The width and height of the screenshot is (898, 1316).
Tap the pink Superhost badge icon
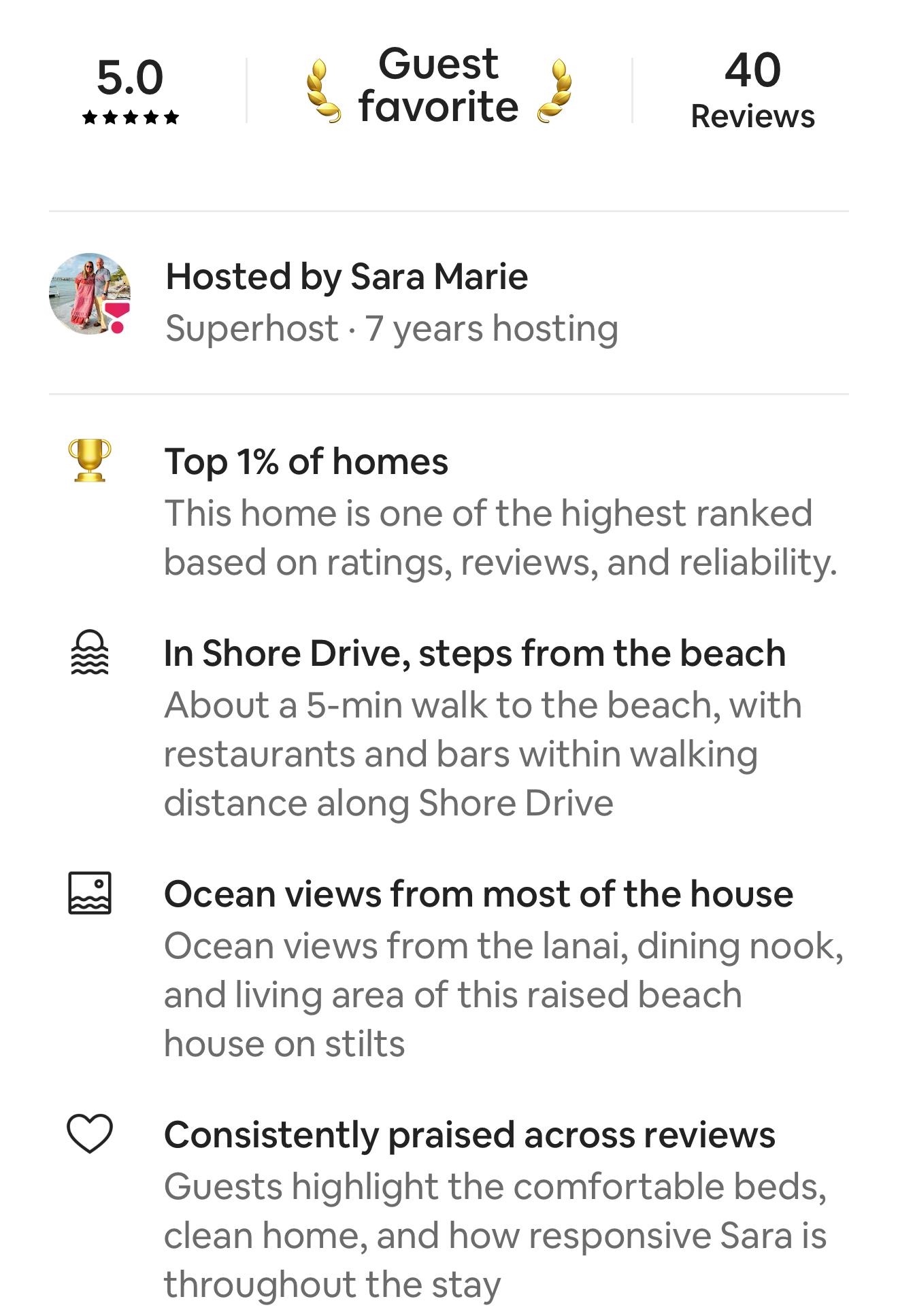coord(118,318)
